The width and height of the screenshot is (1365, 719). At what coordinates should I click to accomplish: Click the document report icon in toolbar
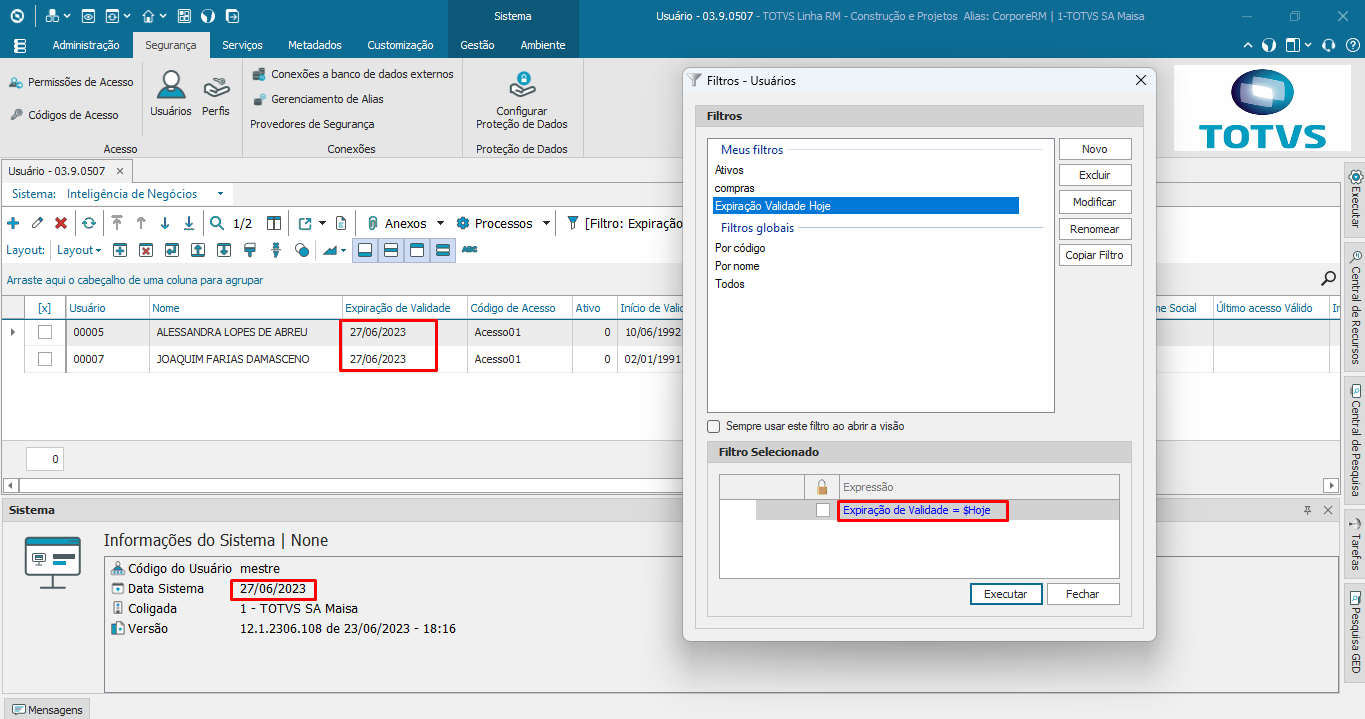[x=341, y=223]
